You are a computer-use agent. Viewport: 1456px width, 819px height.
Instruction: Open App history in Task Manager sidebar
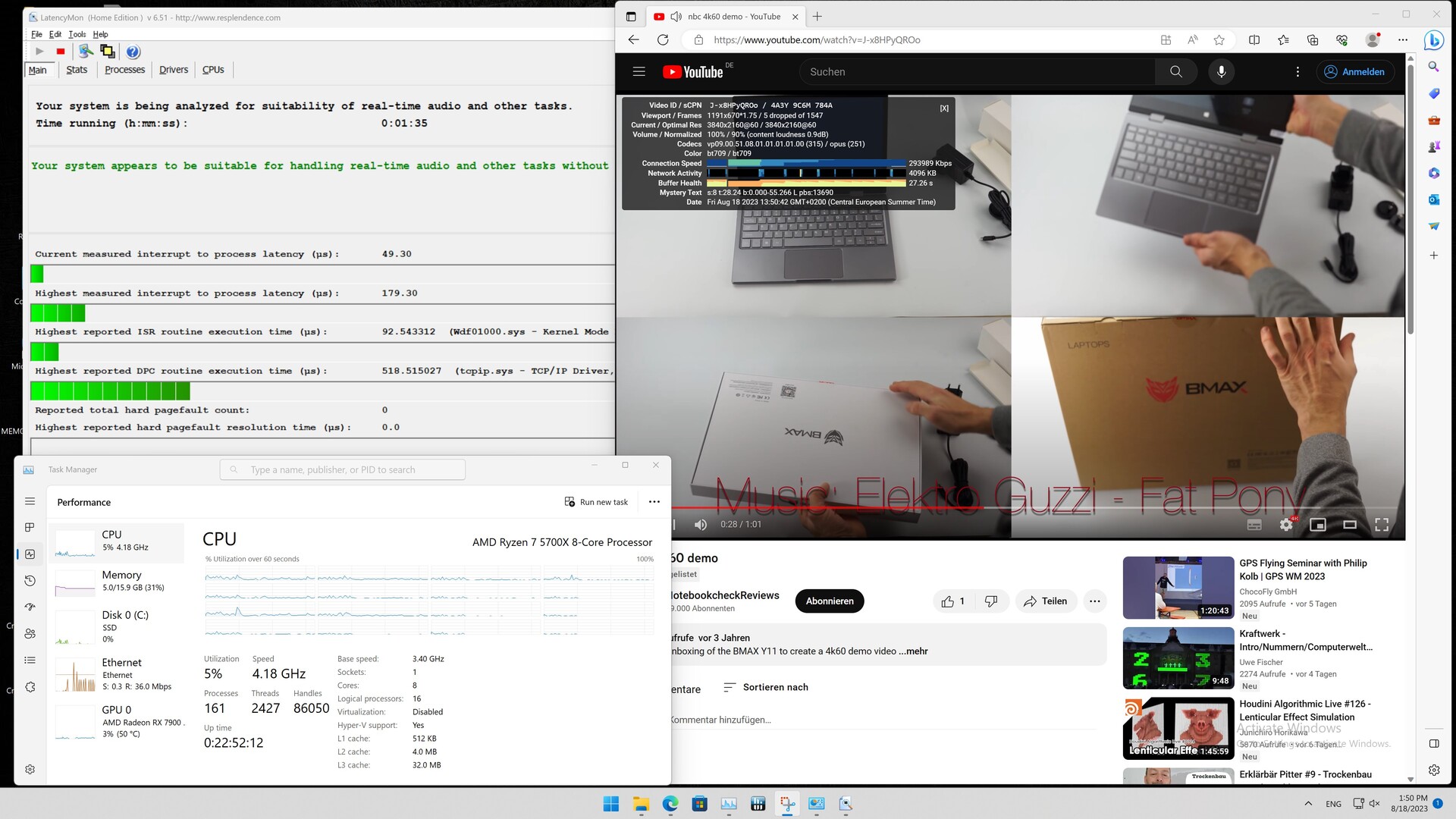(30, 581)
